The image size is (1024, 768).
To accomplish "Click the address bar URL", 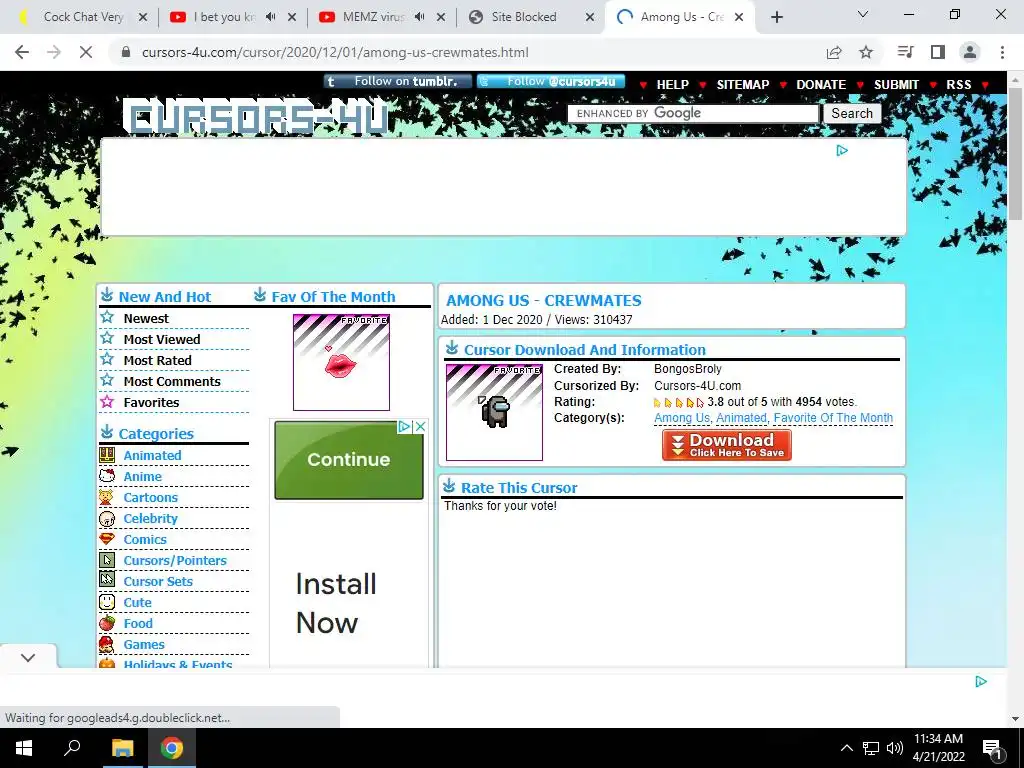I will [335, 52].
